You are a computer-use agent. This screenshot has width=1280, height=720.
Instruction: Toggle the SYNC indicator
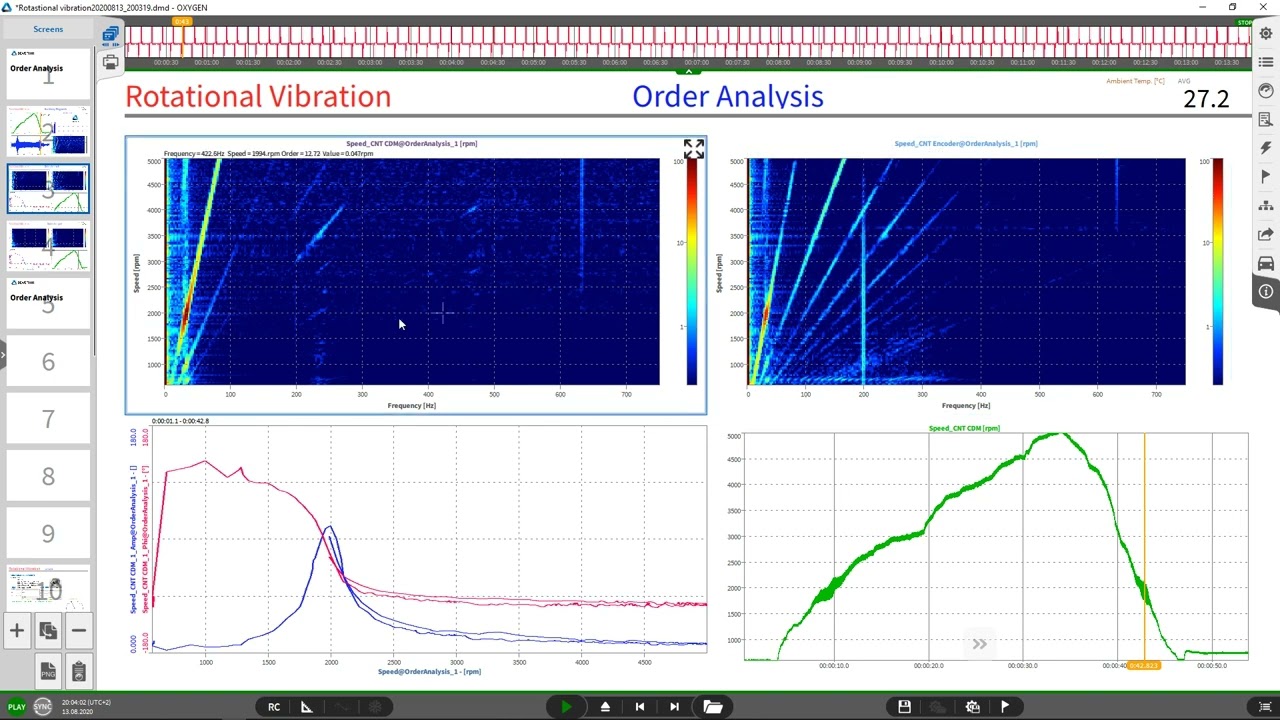pyautogui.click(x=42, y=707)
